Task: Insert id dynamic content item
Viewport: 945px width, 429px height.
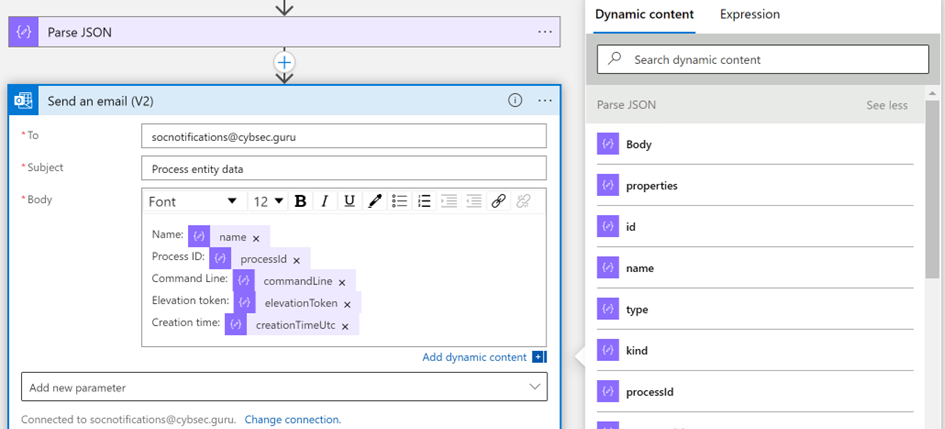Action: click(x=755, y=227)
